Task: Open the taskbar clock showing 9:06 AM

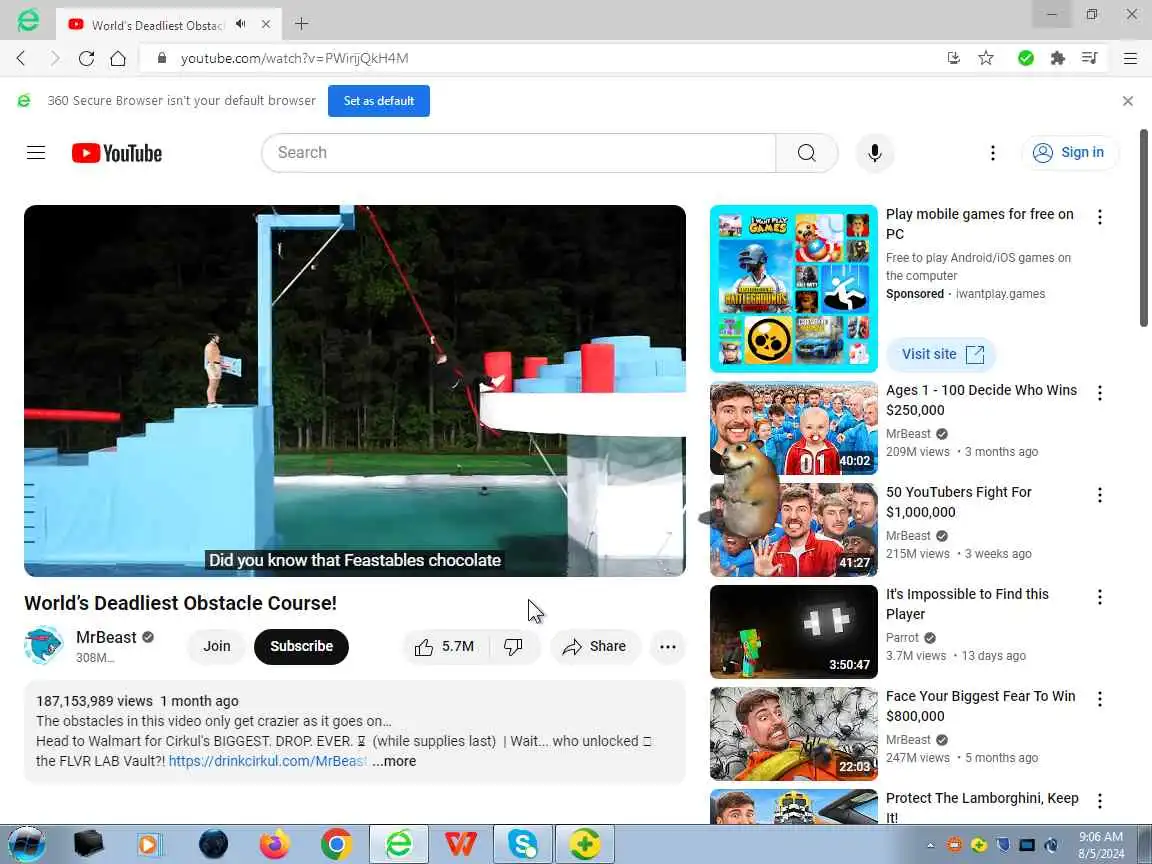Action: [1101, 845]
